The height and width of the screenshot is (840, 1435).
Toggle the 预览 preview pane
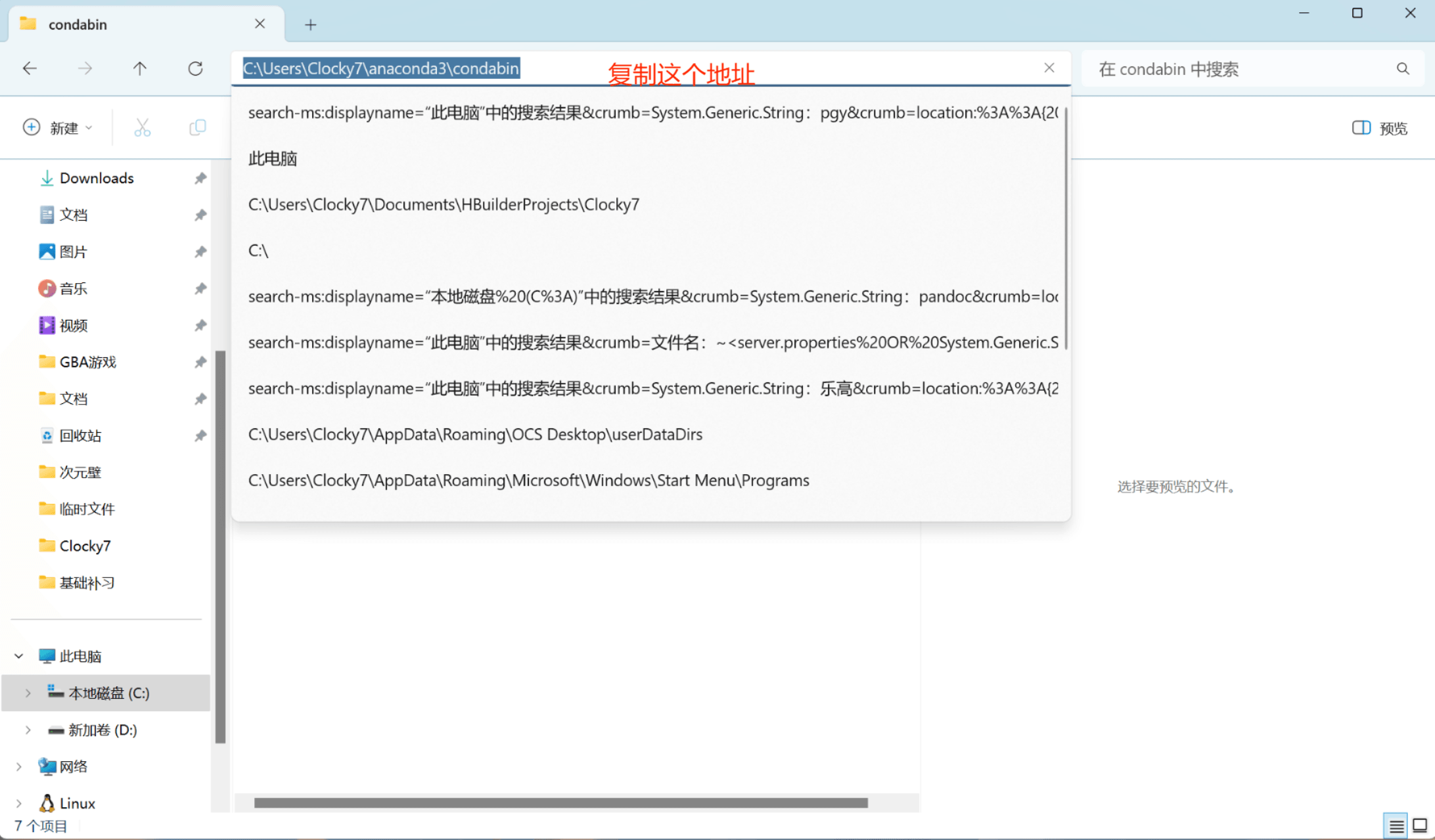point(1379,128)
